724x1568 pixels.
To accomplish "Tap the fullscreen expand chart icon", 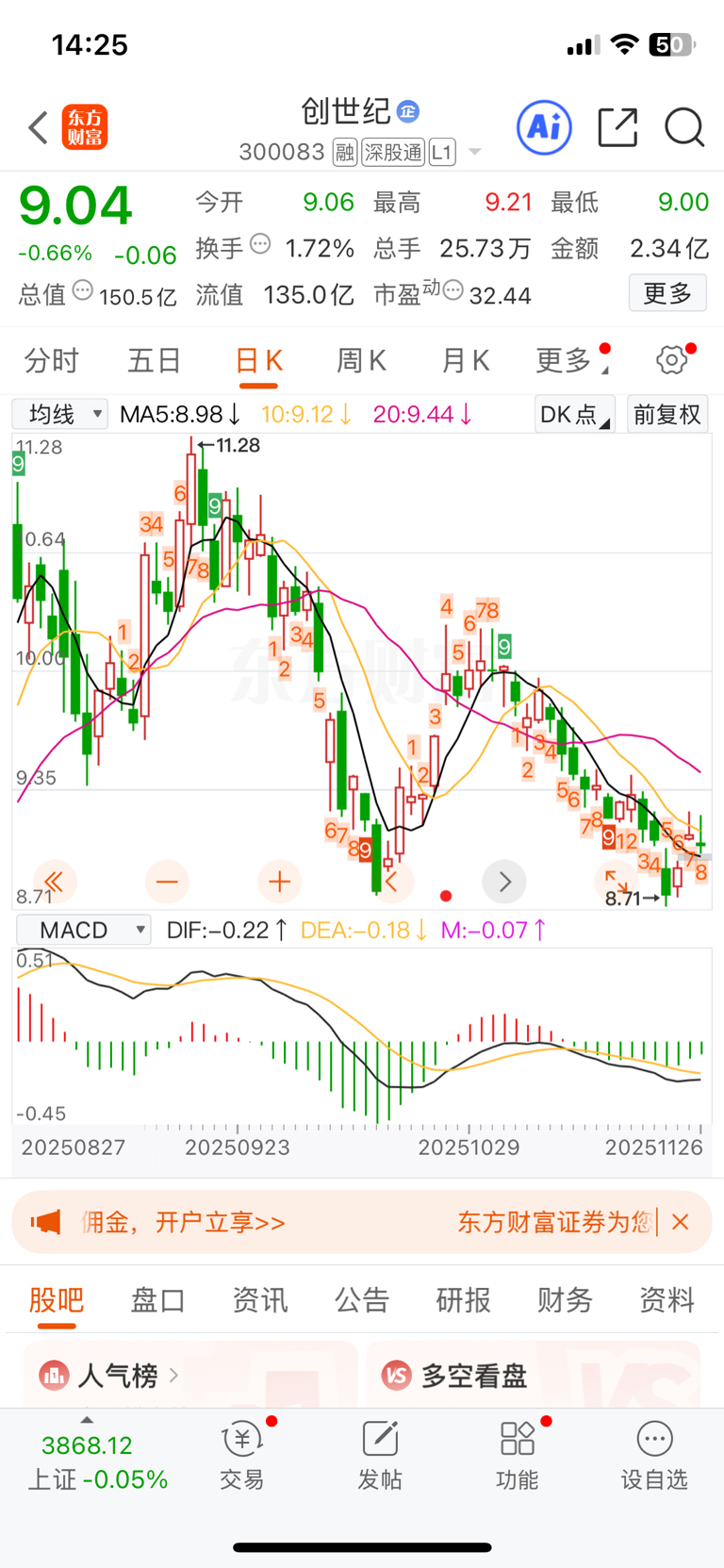I will [x=617, y=882].
